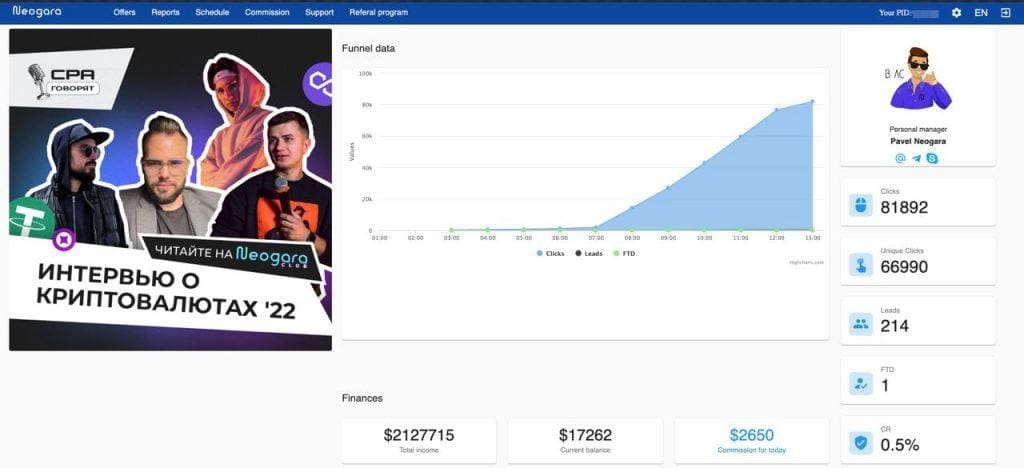The image size is (1024, 468).
Task: Open the Referal program page
Action: point(379,12)
